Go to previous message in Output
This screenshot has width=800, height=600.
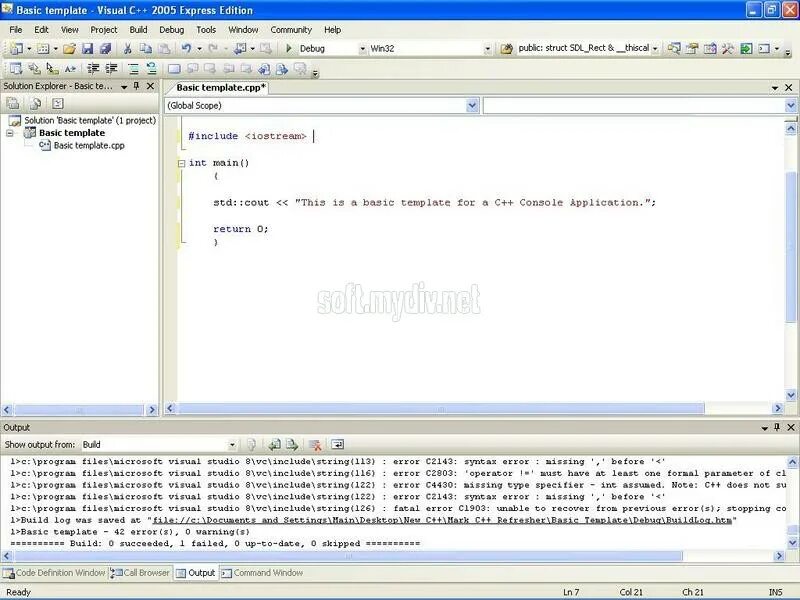274,445
